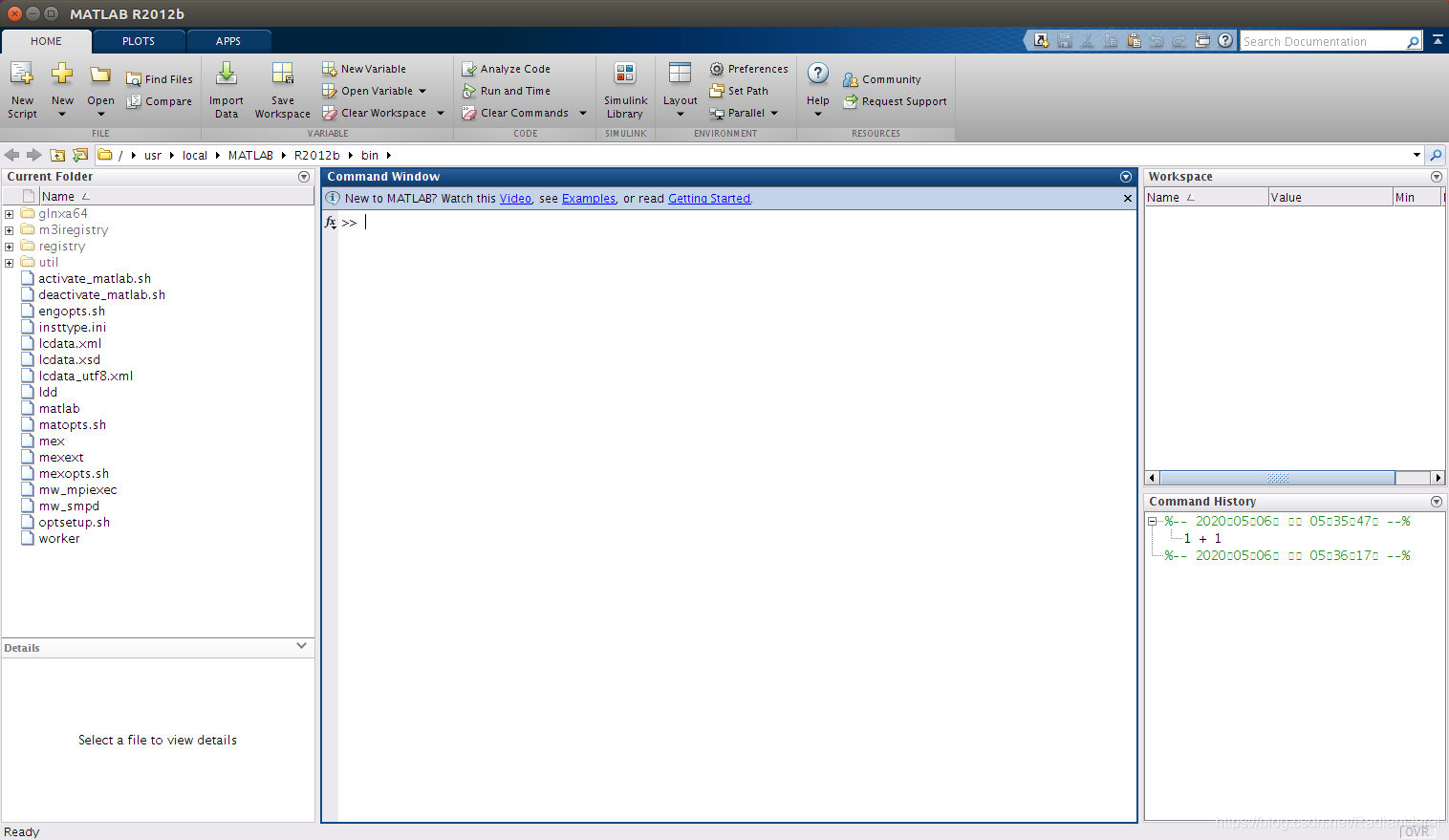This screenshot has width=1449, height=840.
Task: Switch to the PLOTS tab
Action: pos(139,41)
